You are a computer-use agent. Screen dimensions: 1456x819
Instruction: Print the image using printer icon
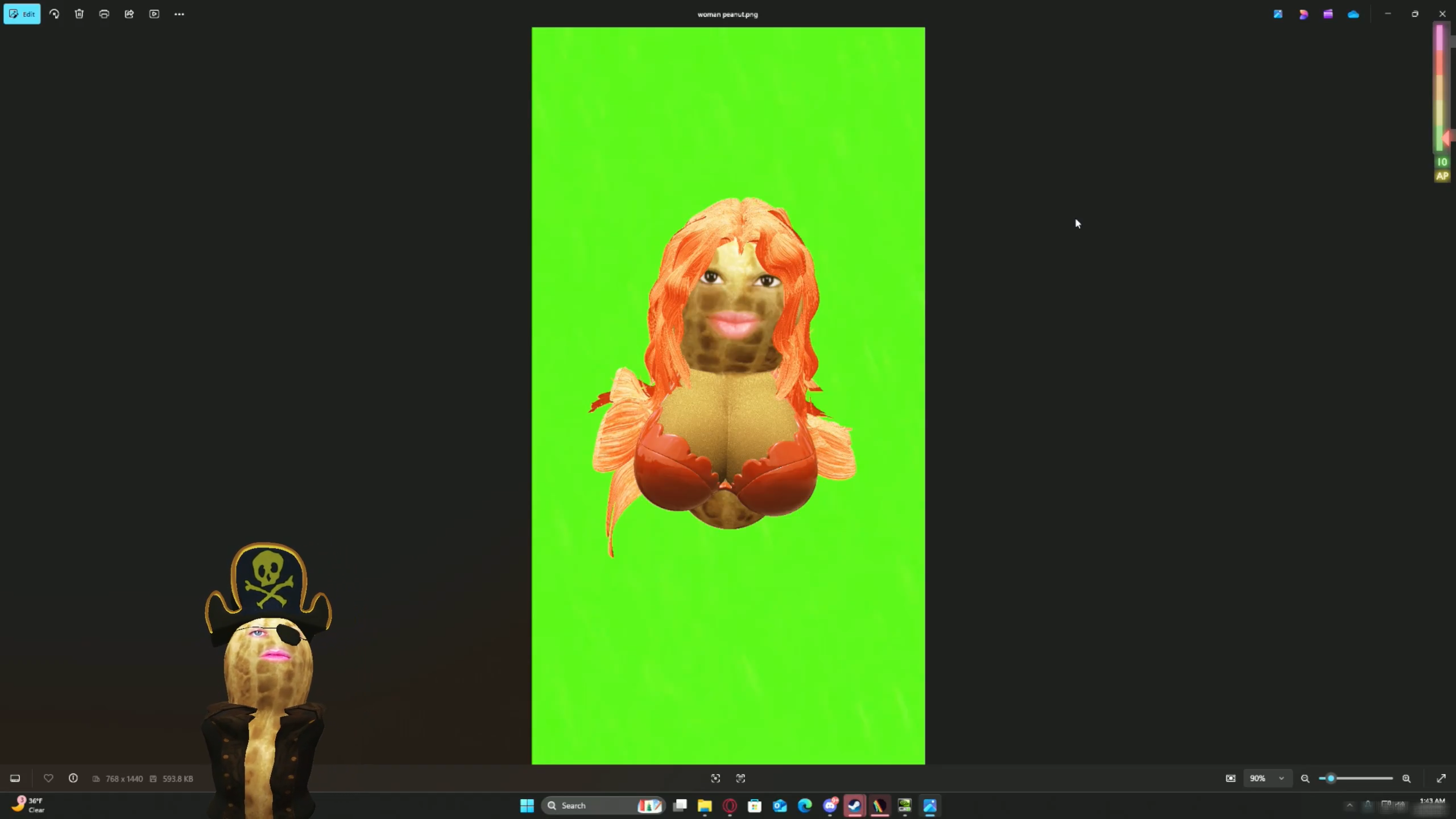click(x=104, y=14)
